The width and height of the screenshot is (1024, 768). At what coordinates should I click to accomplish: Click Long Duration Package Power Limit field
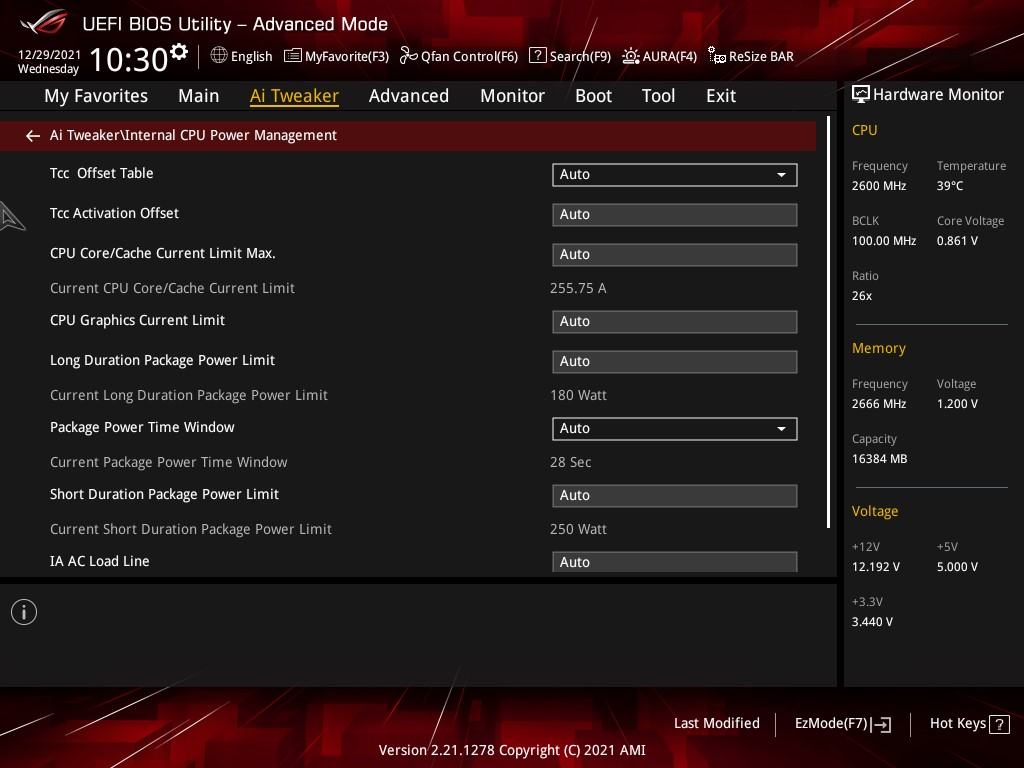pos(675,362)
